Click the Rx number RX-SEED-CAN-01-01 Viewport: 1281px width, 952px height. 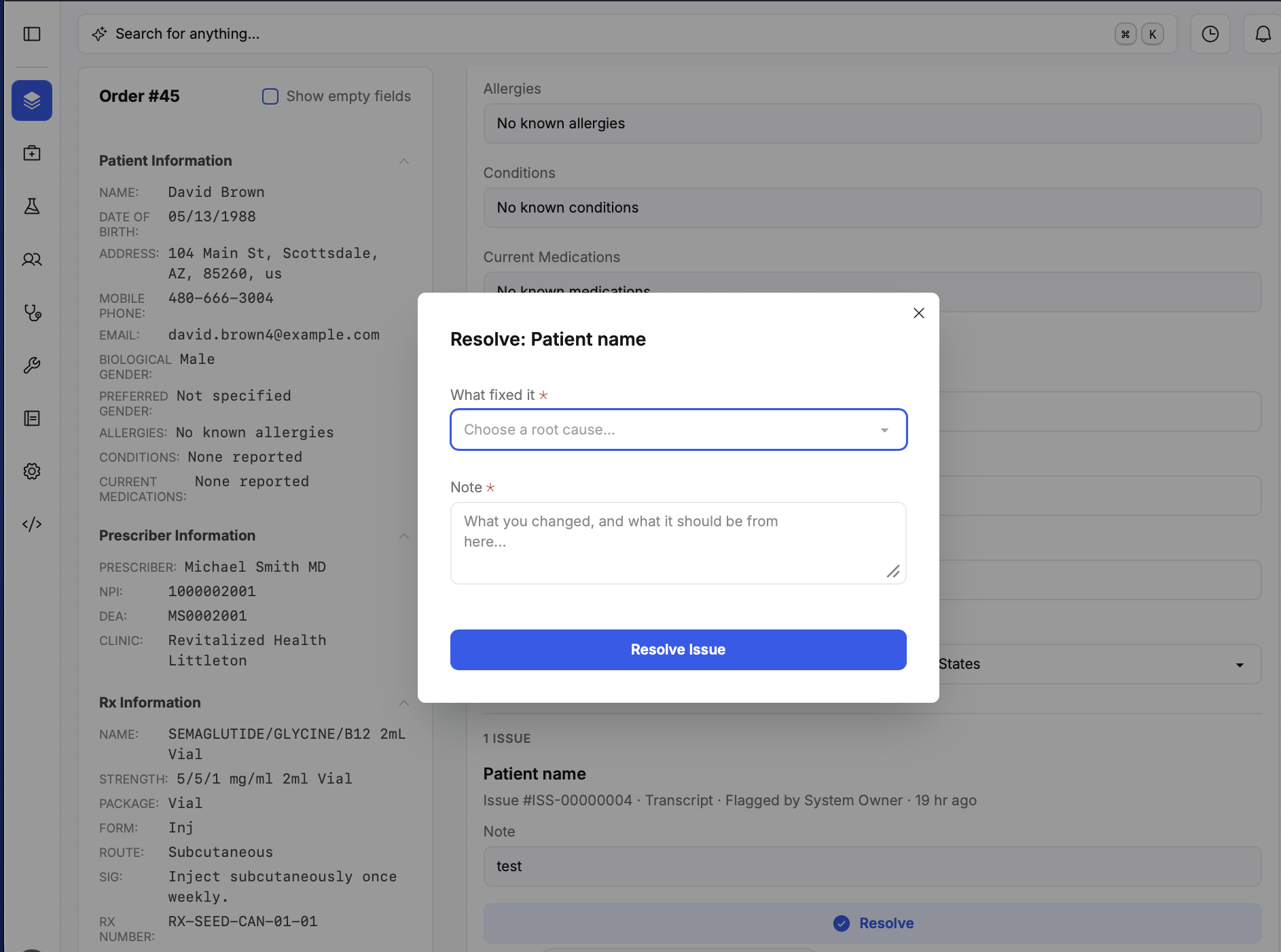pyautogui.click(x=242, y=921)
